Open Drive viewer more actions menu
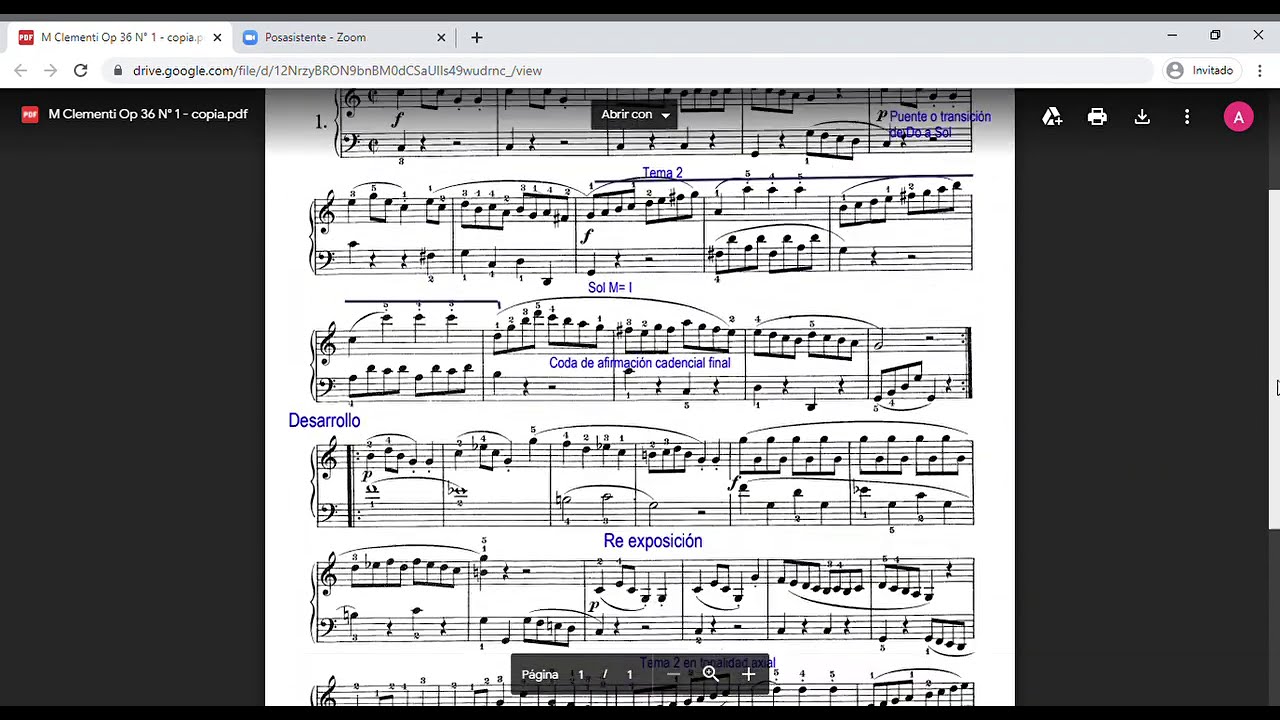 point(1187,117)
